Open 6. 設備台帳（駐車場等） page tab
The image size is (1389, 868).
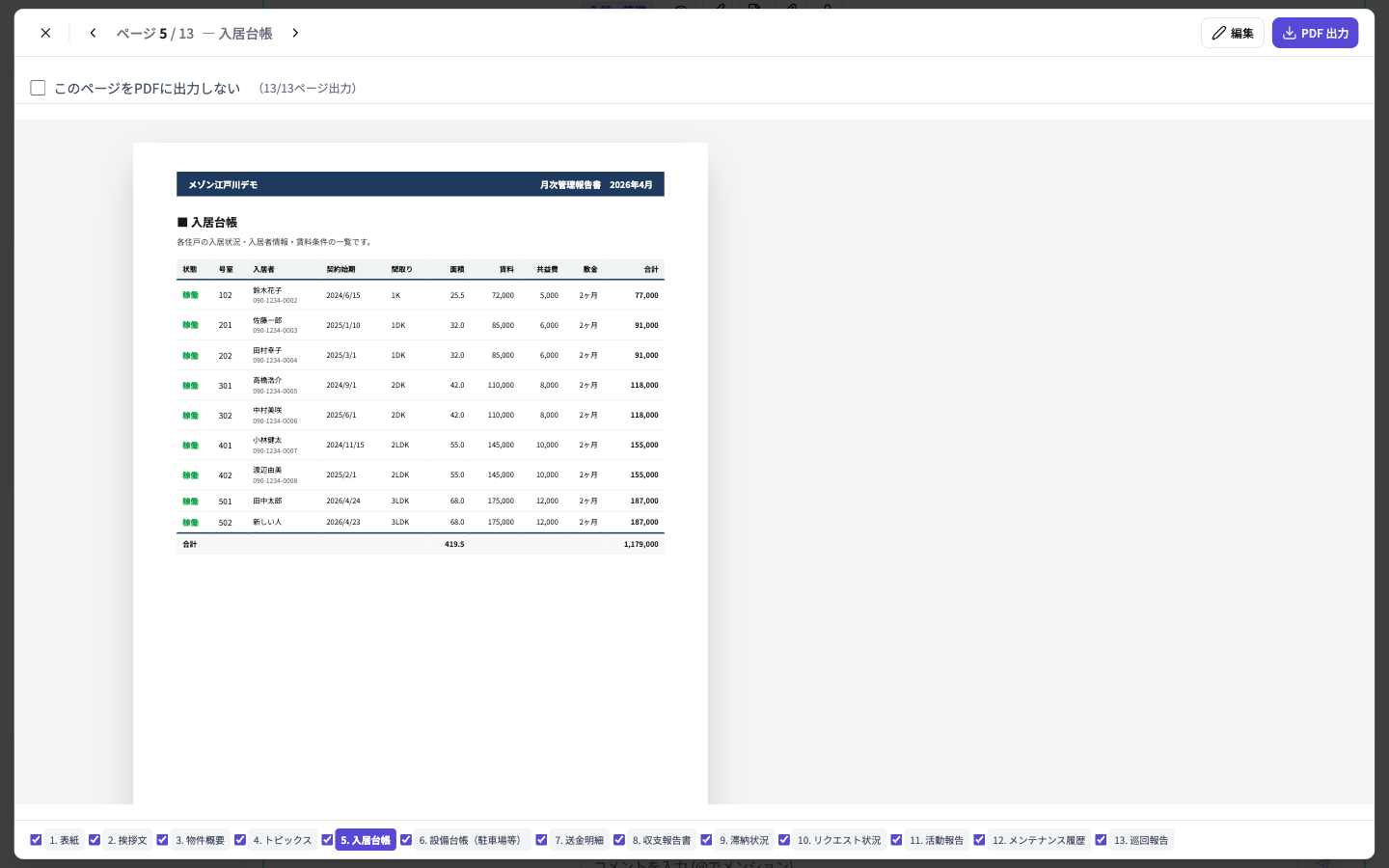coord(473,840)
